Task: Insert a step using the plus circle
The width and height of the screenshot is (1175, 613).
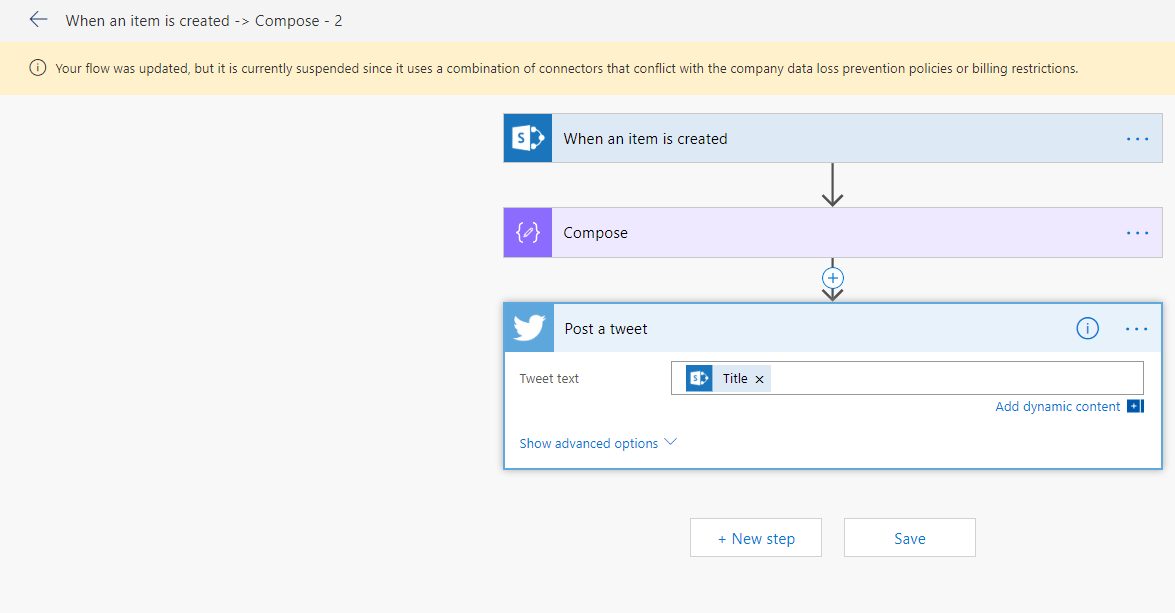Action: [x=833, y=278]
